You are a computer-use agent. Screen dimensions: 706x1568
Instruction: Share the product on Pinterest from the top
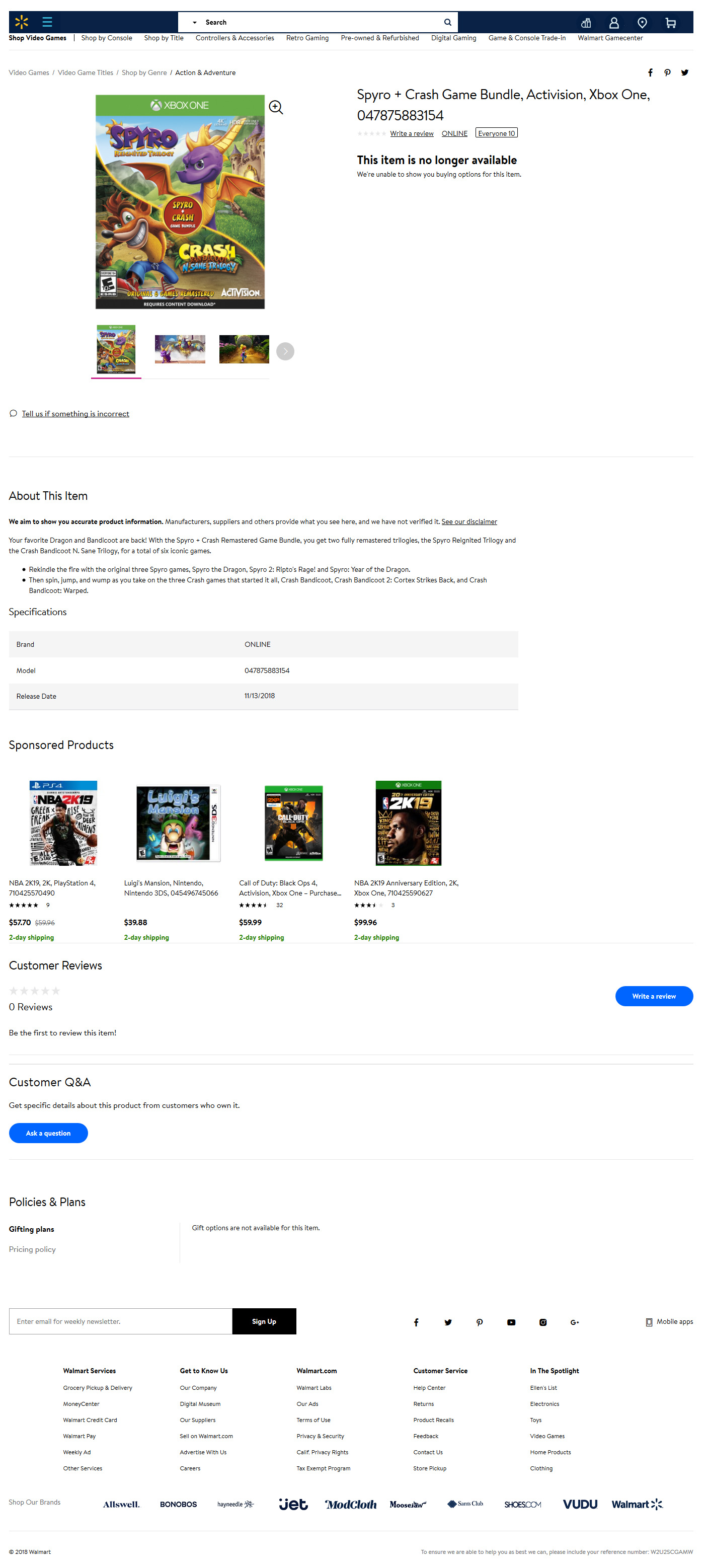pos(667,72)
